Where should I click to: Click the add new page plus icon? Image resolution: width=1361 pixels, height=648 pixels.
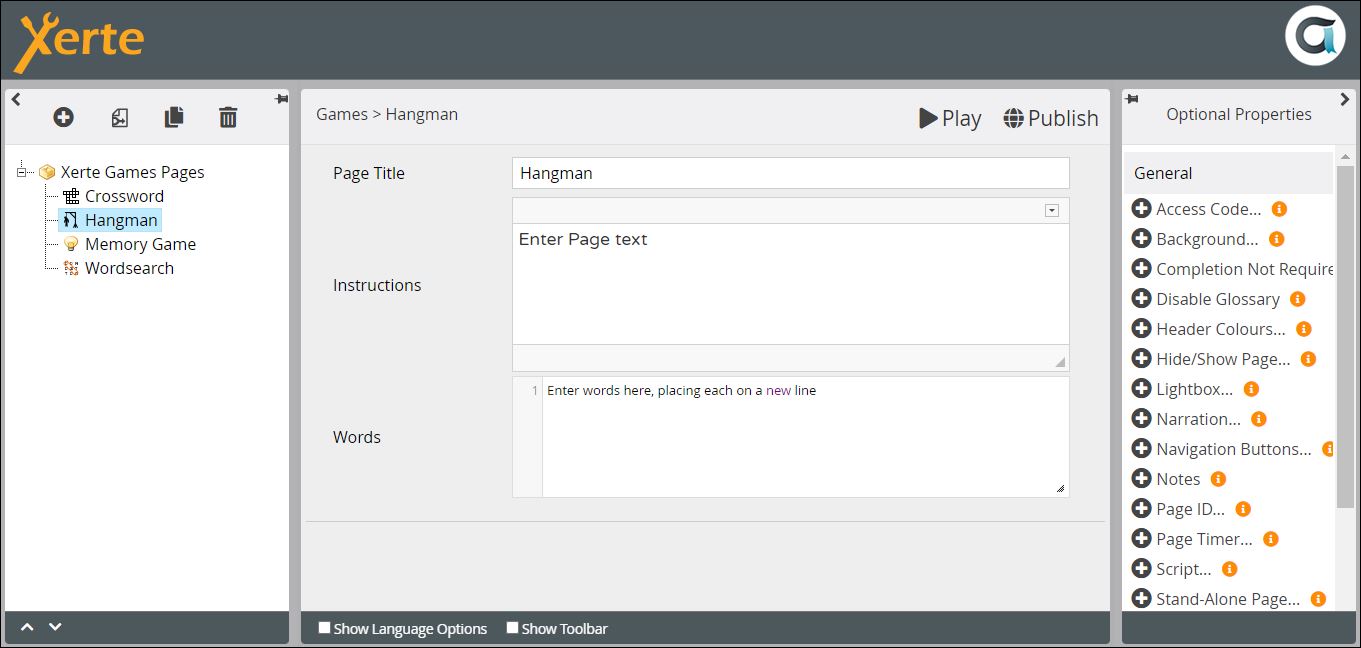click(63, 117)
